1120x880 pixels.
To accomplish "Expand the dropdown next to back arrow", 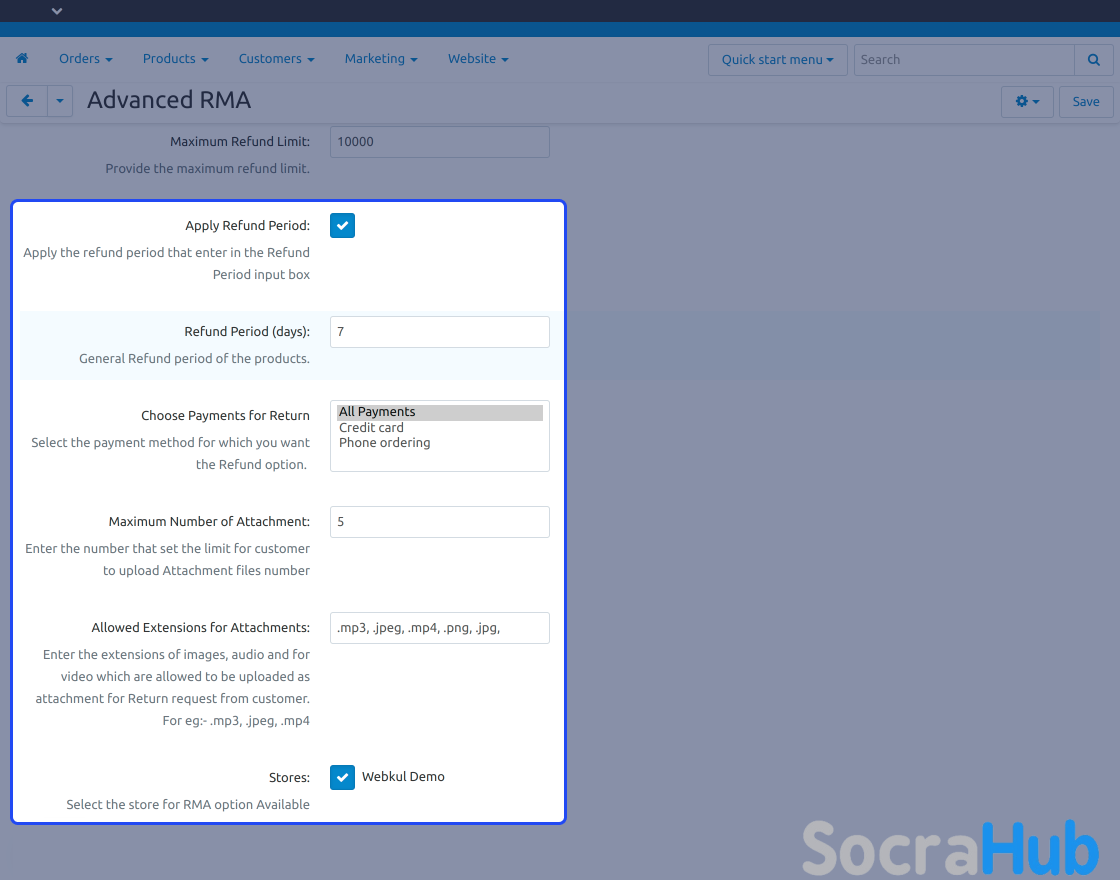I will [60, 101].
